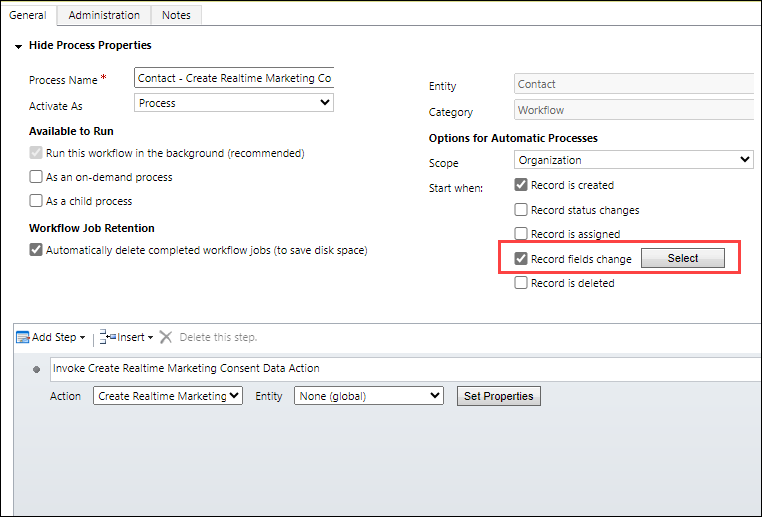Viewport: 762px width, 517px height.
Task: Open the Entity None (global) dropdown
Action: 369,396
